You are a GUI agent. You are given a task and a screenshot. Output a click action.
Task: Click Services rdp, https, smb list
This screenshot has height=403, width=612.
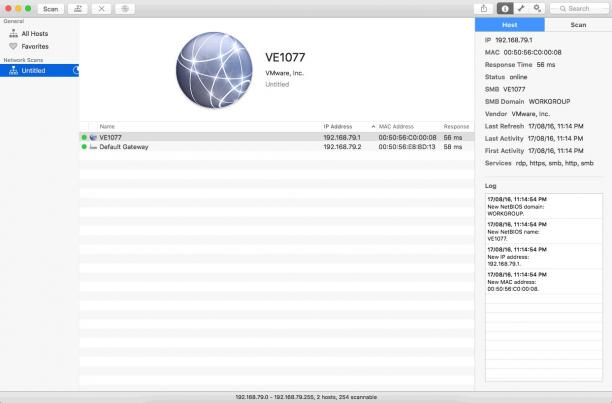tap(555, 163)
